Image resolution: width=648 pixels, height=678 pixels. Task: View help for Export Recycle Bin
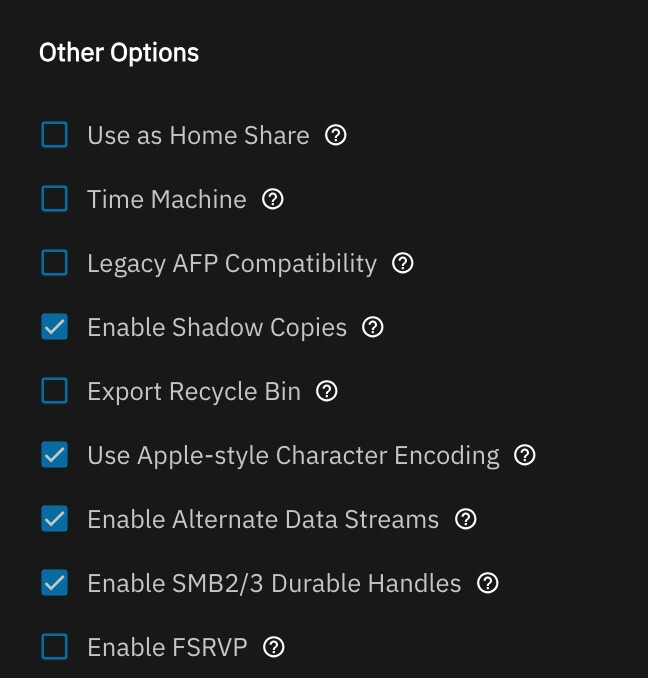point(327,391)
